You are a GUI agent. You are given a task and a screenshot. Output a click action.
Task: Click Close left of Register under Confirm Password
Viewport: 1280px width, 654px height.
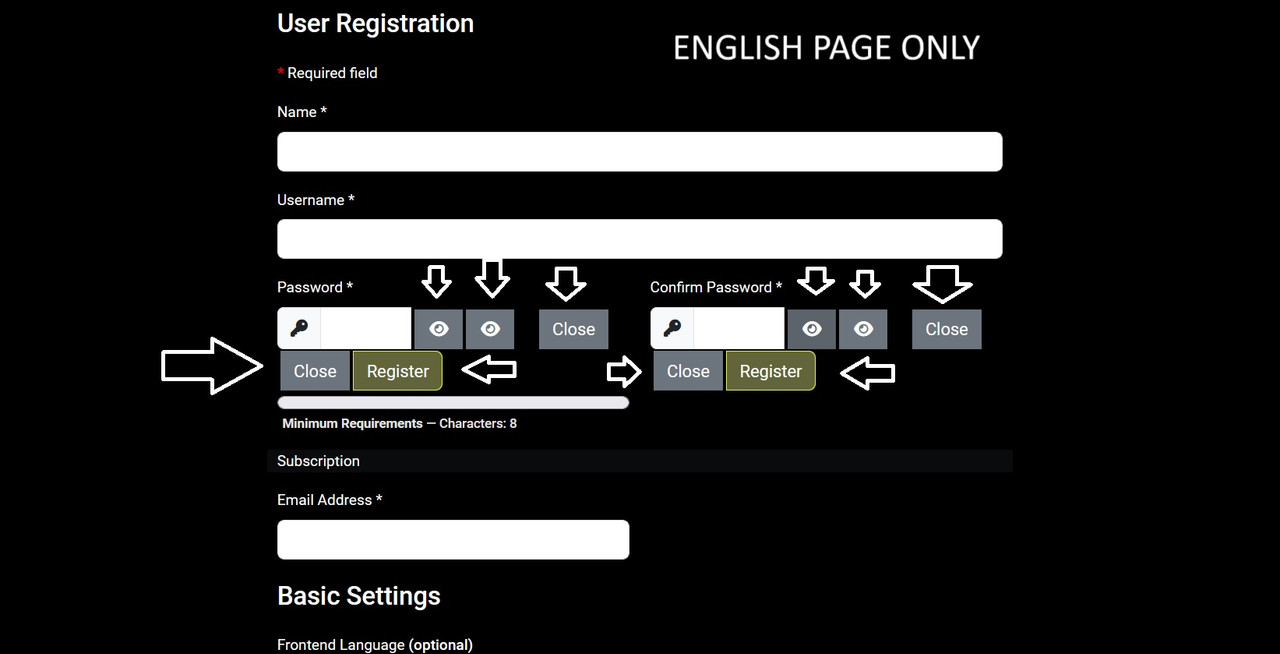(688, 371)
